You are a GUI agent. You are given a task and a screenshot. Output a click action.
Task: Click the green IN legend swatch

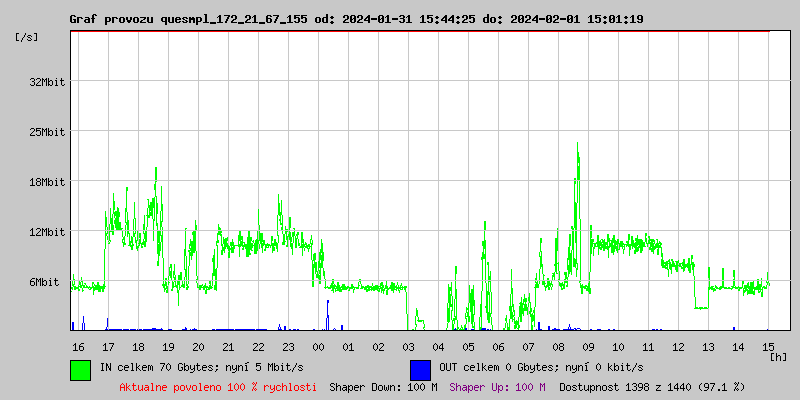[80, 369]
